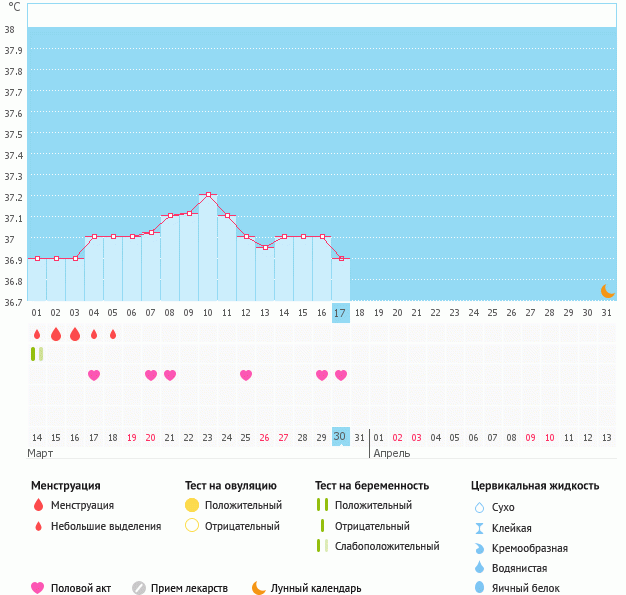Click the temperature point on day 13
The height and width of the screenshot is (595, 626).
pyautogui.click(x=265, y=247)
